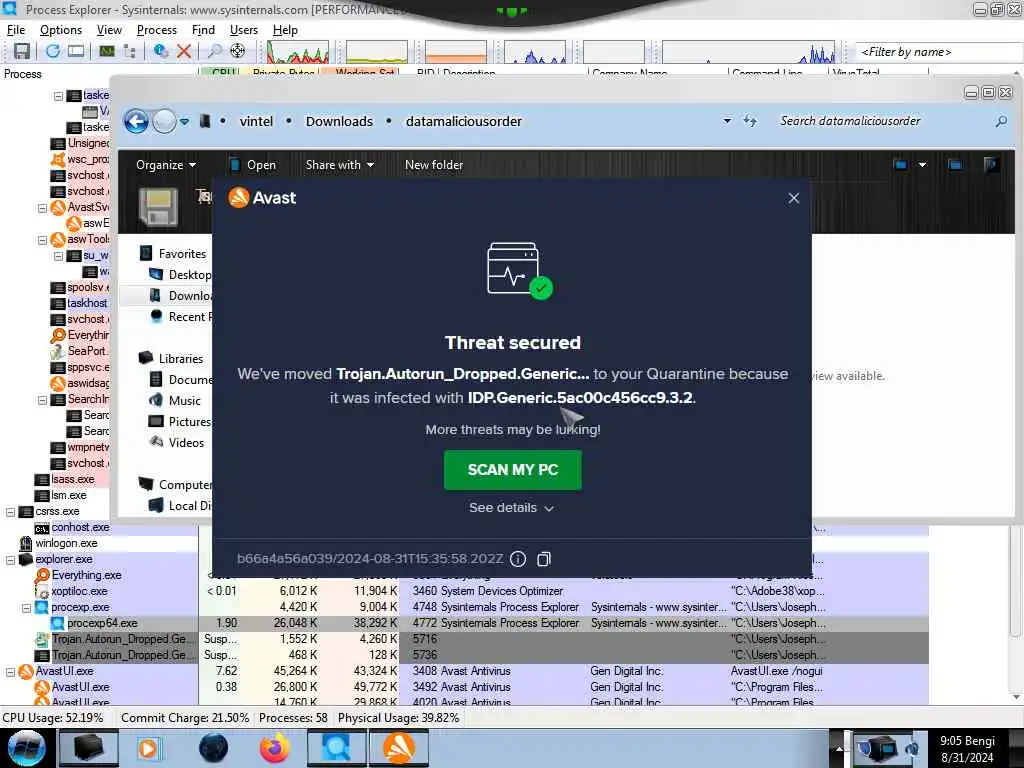Show hidden system tray icons arrow
Viewport: 1024px width, 768px height.
coord(839,749)
